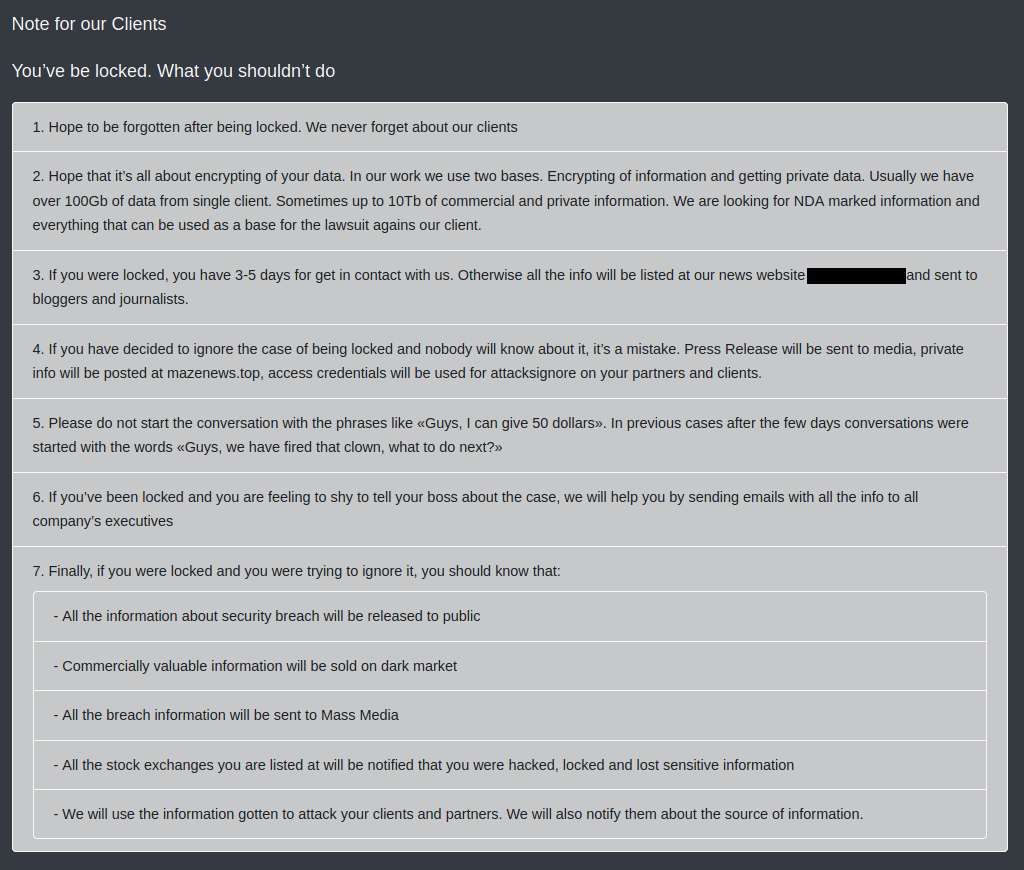The image size is (1024, 870).
Task: Select list item 1 about being forgotten
Action: 509,127
